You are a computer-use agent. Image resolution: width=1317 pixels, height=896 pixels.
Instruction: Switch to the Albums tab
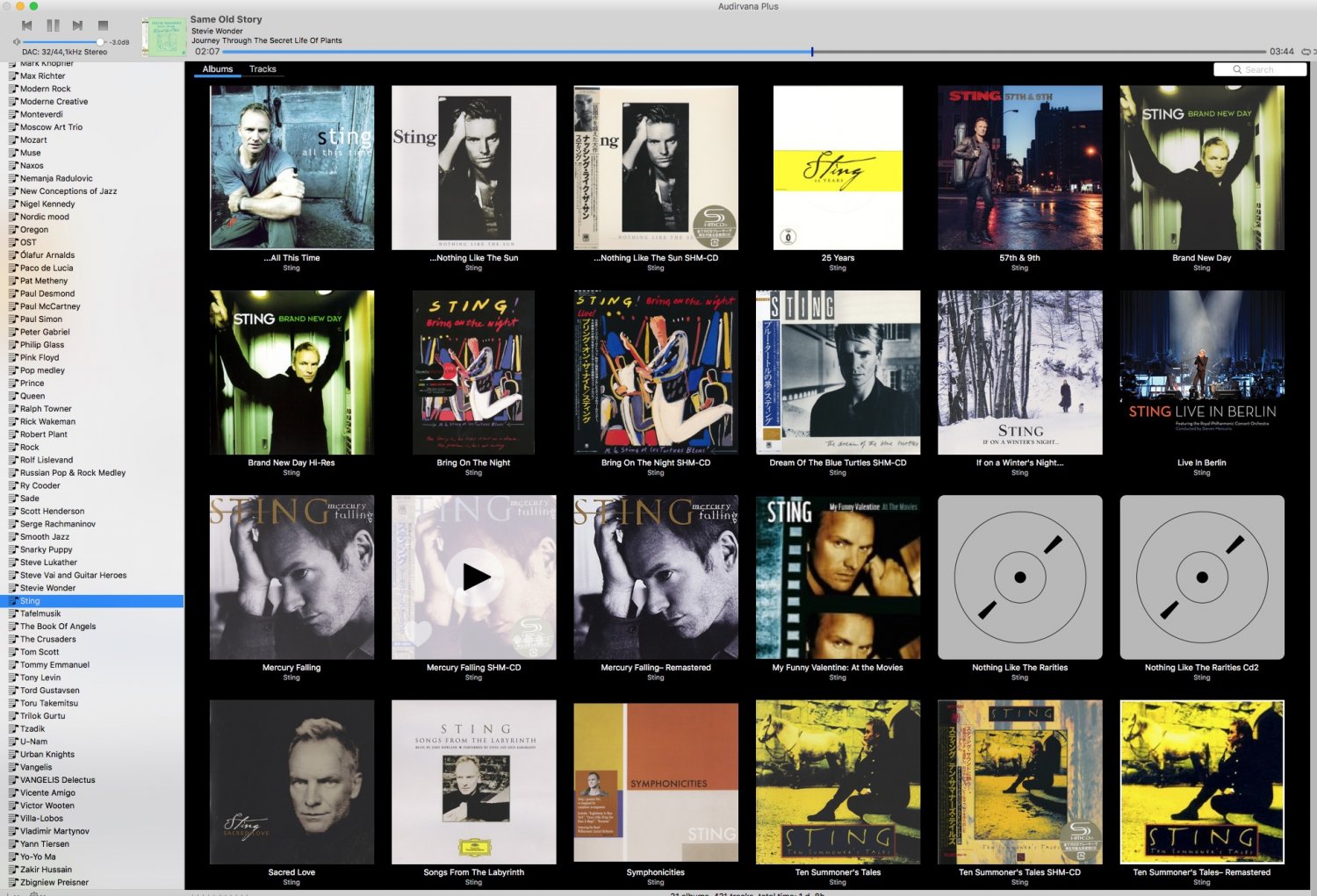218,69
